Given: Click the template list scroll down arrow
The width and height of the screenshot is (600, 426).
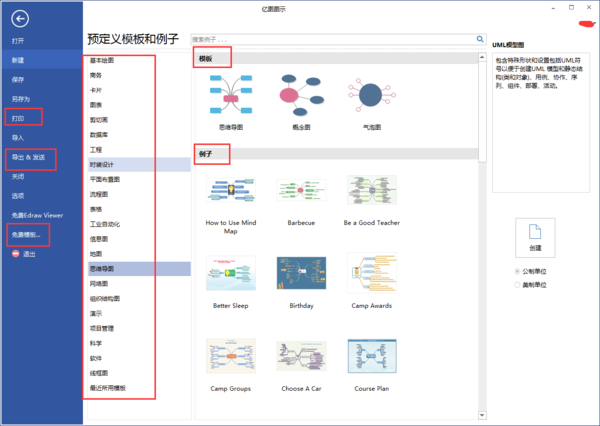Looking at the screenshot, I should 482,415.
